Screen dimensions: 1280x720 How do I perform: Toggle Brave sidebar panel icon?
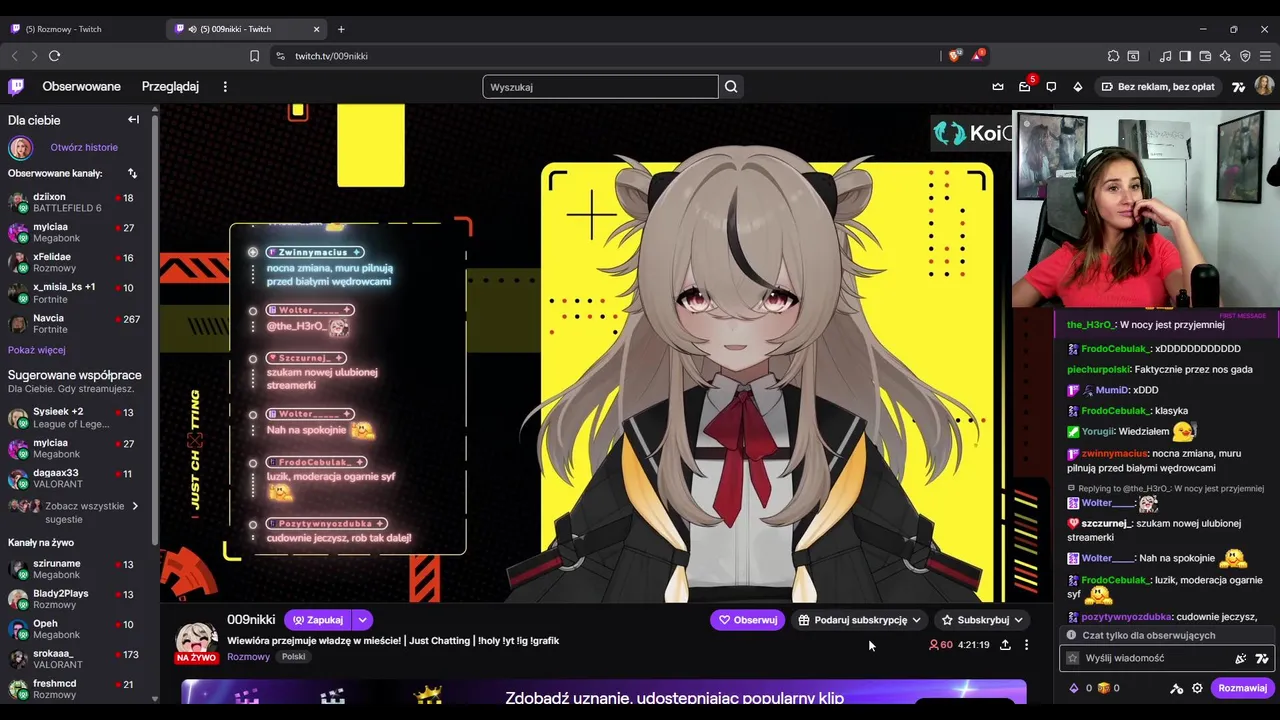(x=1185, y=56)
